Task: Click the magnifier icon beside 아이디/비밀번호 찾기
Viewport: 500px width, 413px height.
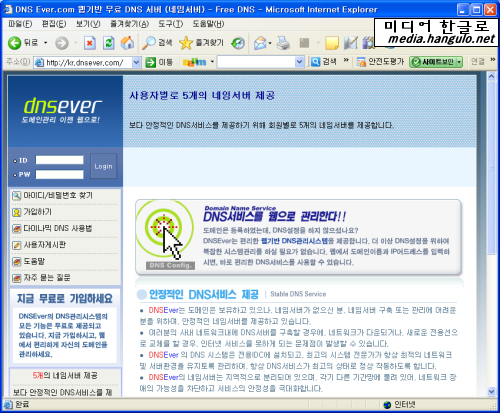Action: (16, 196)
